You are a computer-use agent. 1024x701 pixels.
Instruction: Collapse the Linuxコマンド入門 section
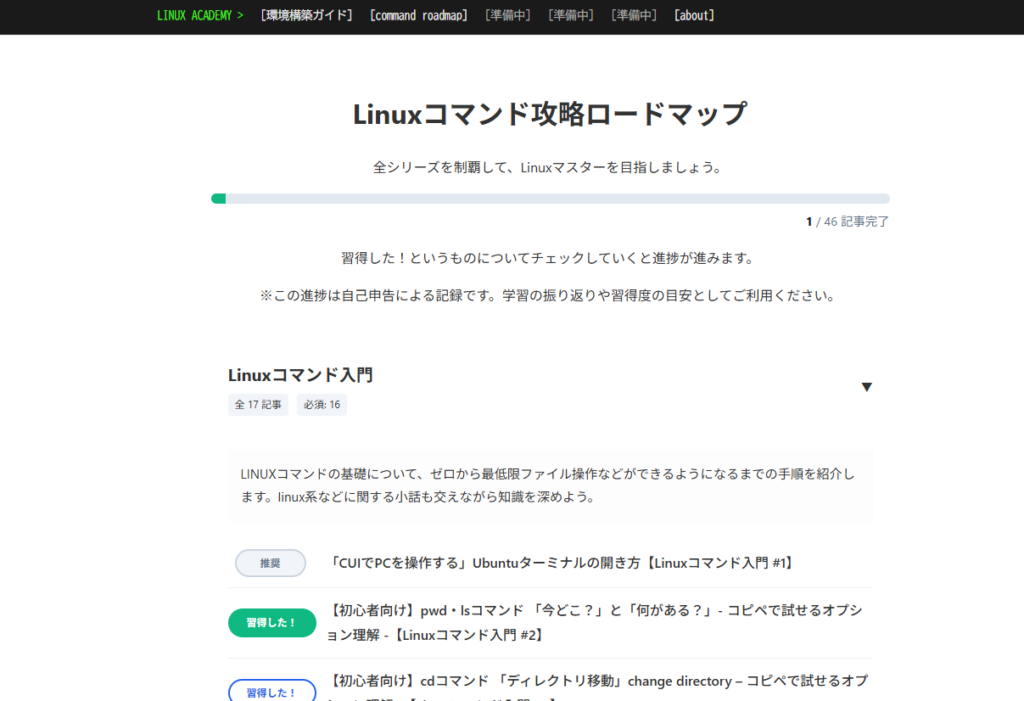click(867, 387)
